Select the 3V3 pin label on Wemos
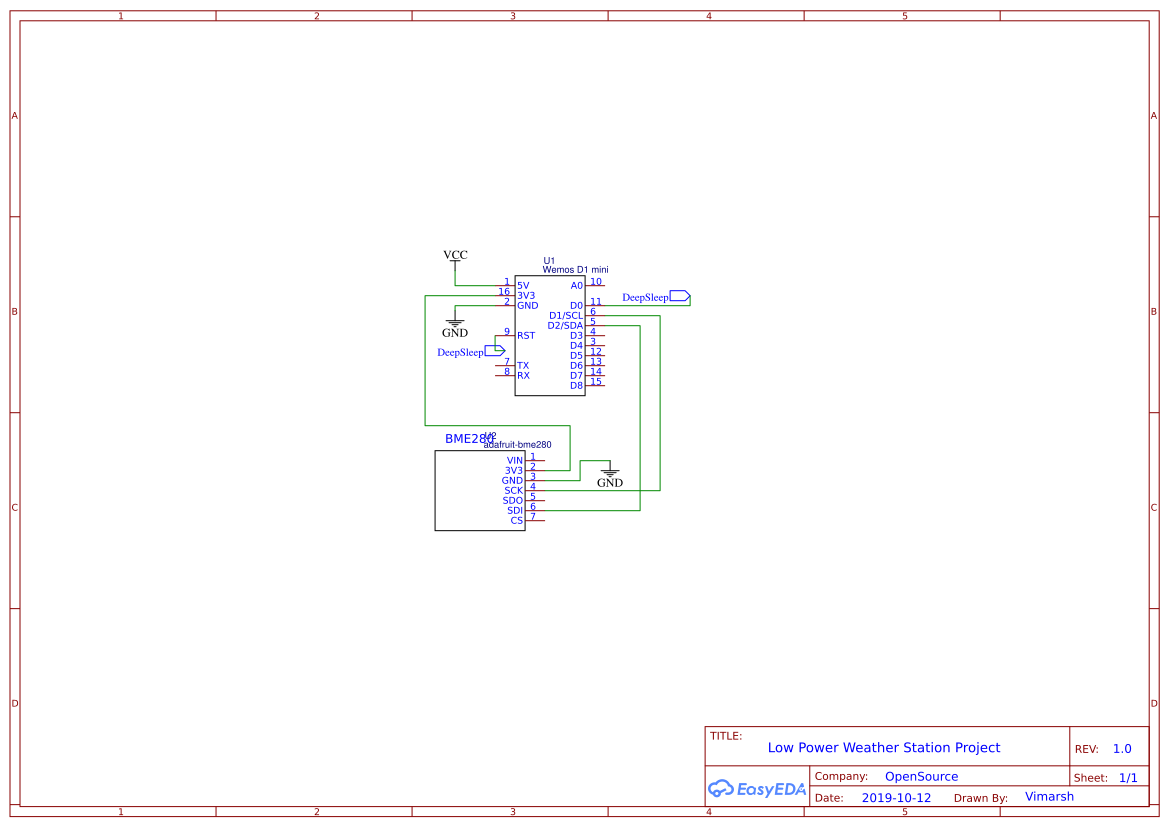1170x827 pixels. (526, 296)
